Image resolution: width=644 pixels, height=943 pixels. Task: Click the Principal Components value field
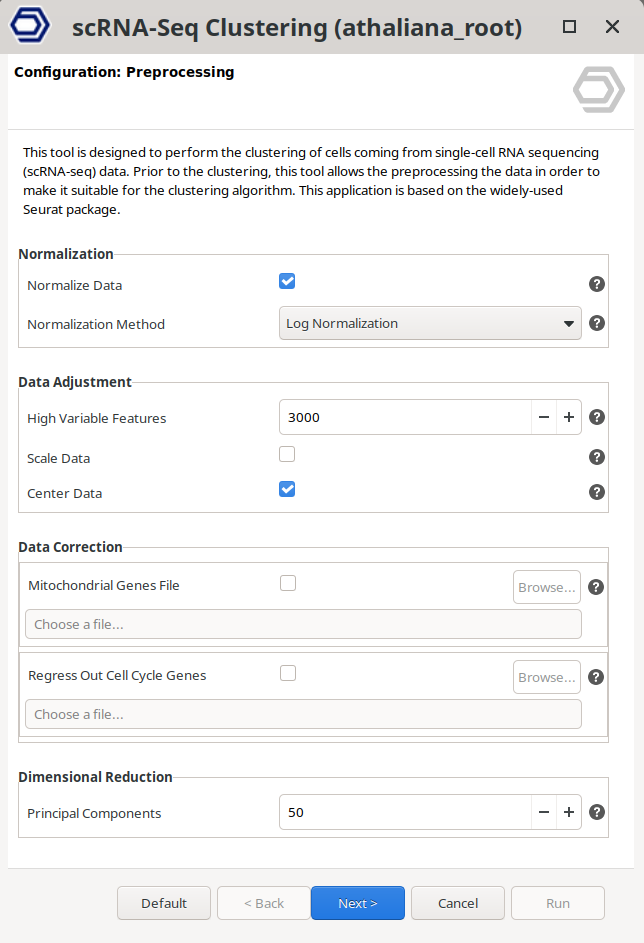click(405, 812)
